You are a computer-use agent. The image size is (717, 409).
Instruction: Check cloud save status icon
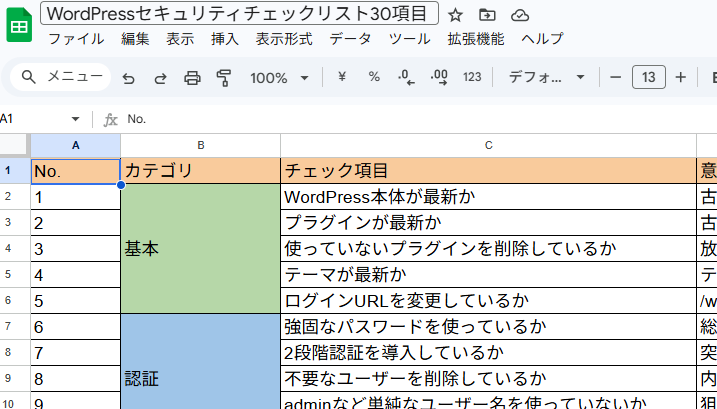(x=520, y=15)
